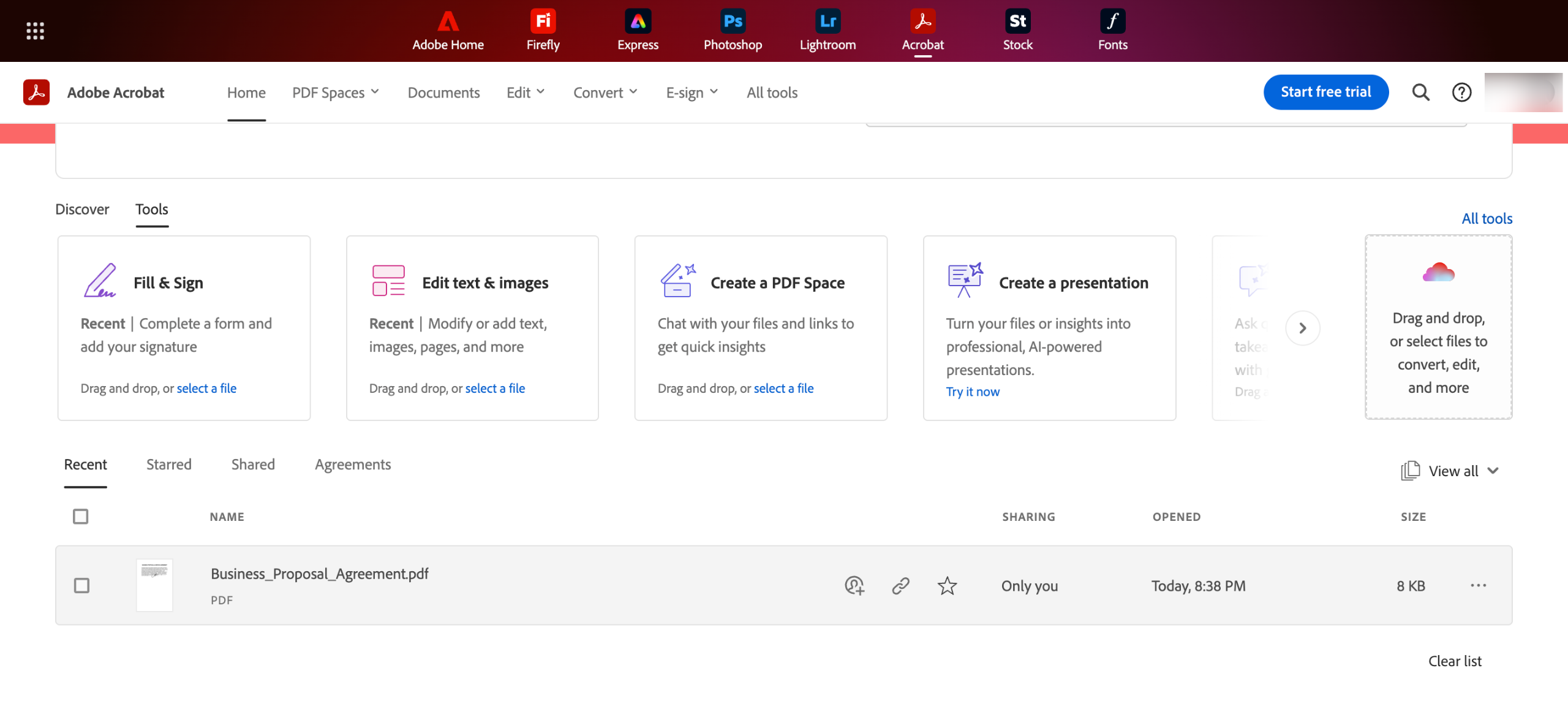The width and height of the screenshot is (1568, 717).
Task: Open the Adobe apps grid launcher
Action: coord(35,31)
